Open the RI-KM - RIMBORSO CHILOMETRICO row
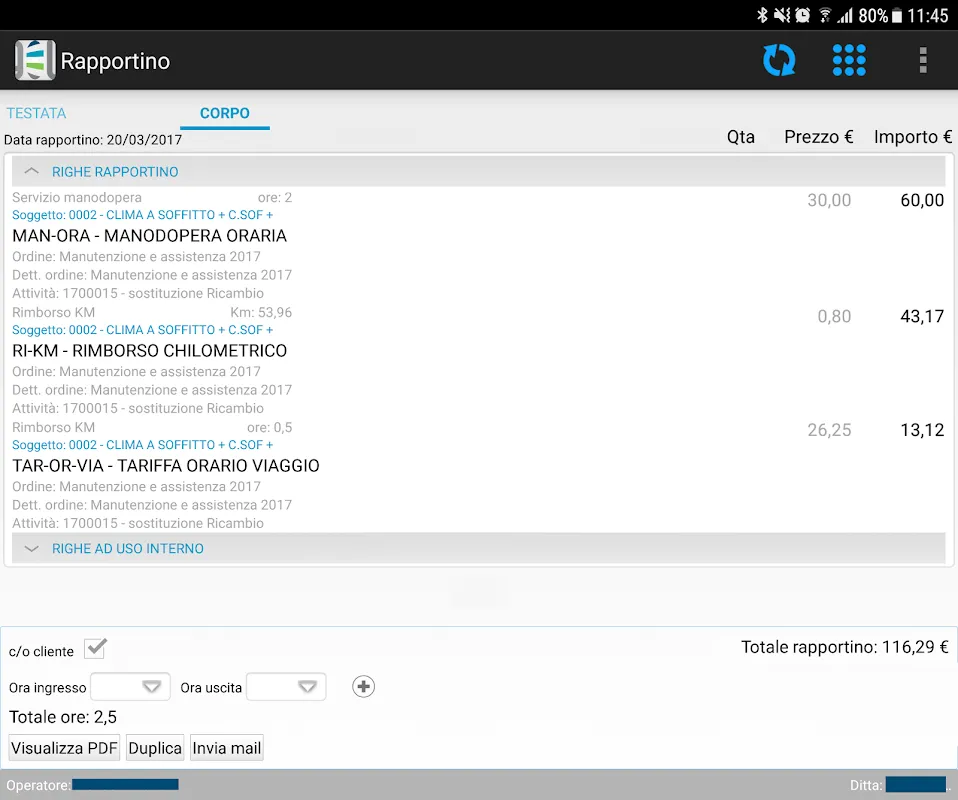This screenshot has height=800, width=958. click(x=150, y=351)
